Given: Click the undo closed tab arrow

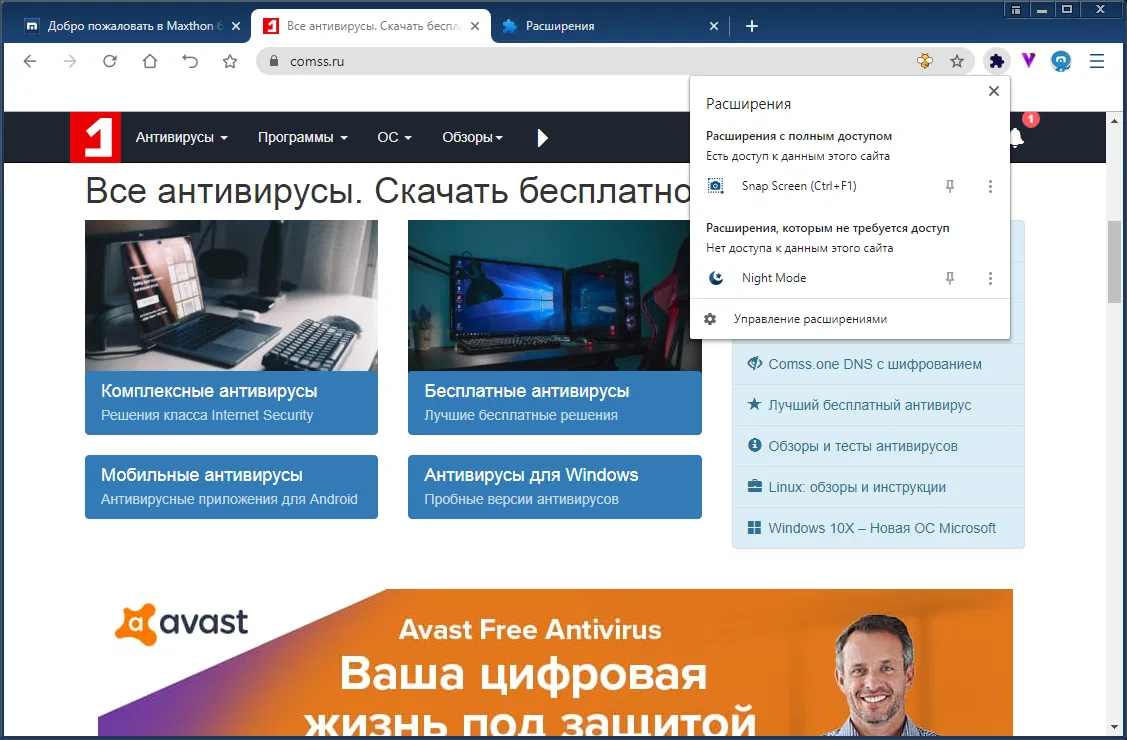Looking at the screenshot, I should 190,62.
